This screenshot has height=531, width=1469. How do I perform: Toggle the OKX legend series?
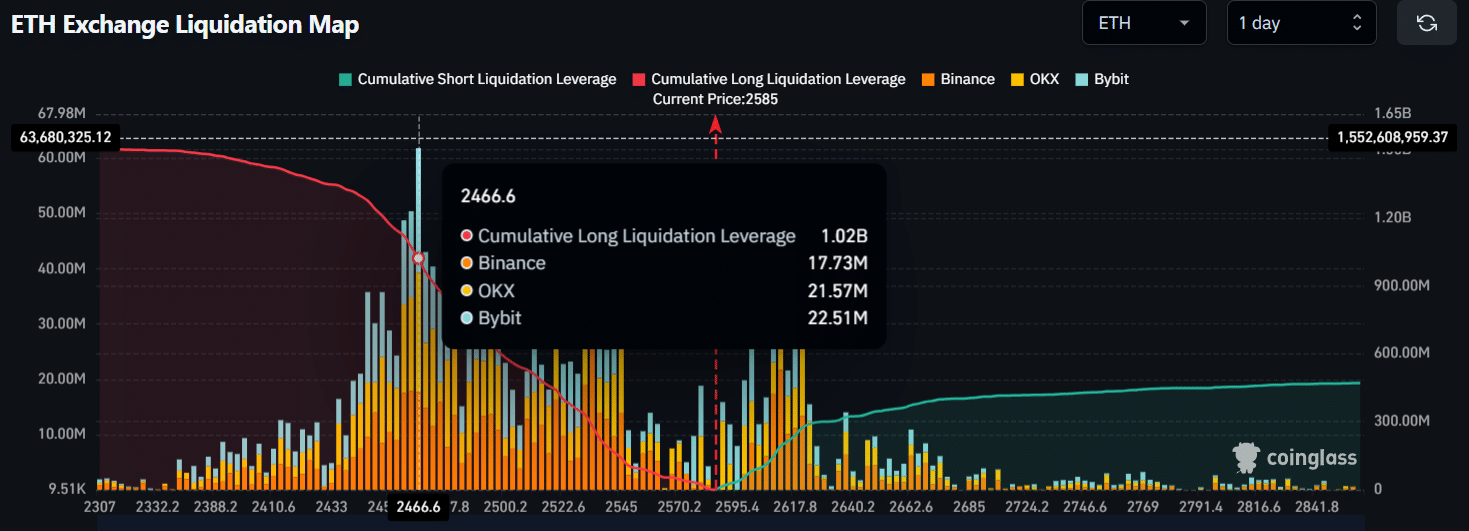1035,79
